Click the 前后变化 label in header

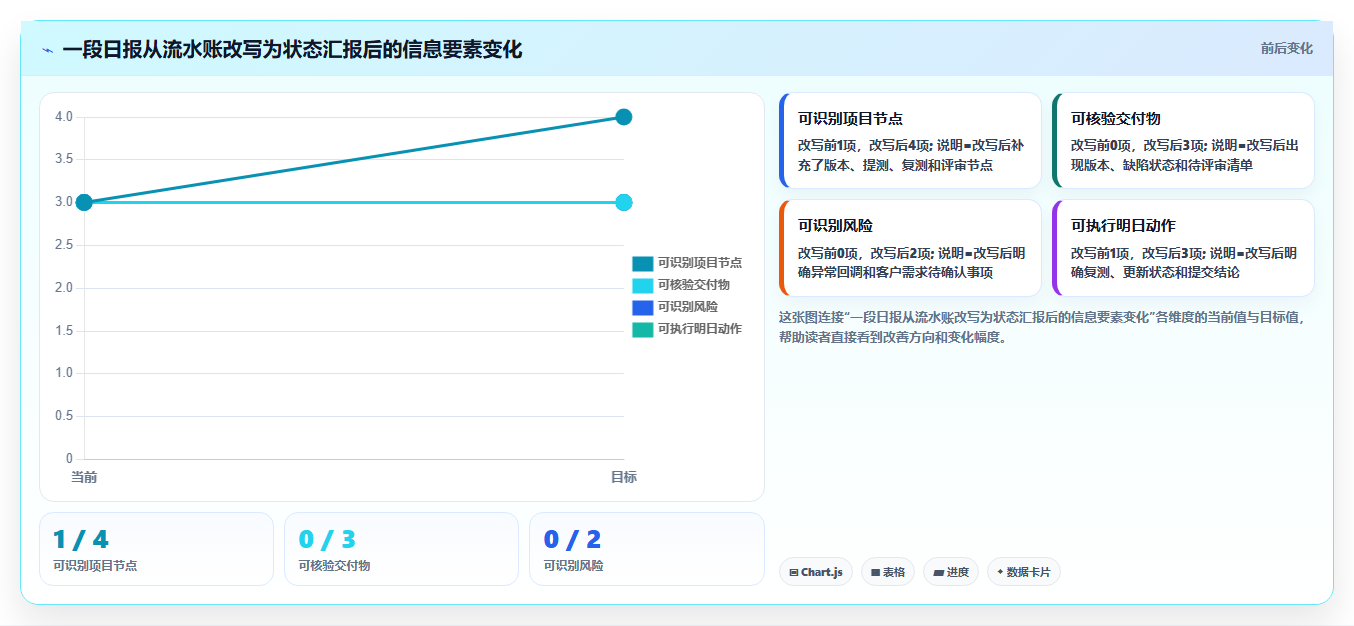pyautogui.click(x=1286, y=48)
